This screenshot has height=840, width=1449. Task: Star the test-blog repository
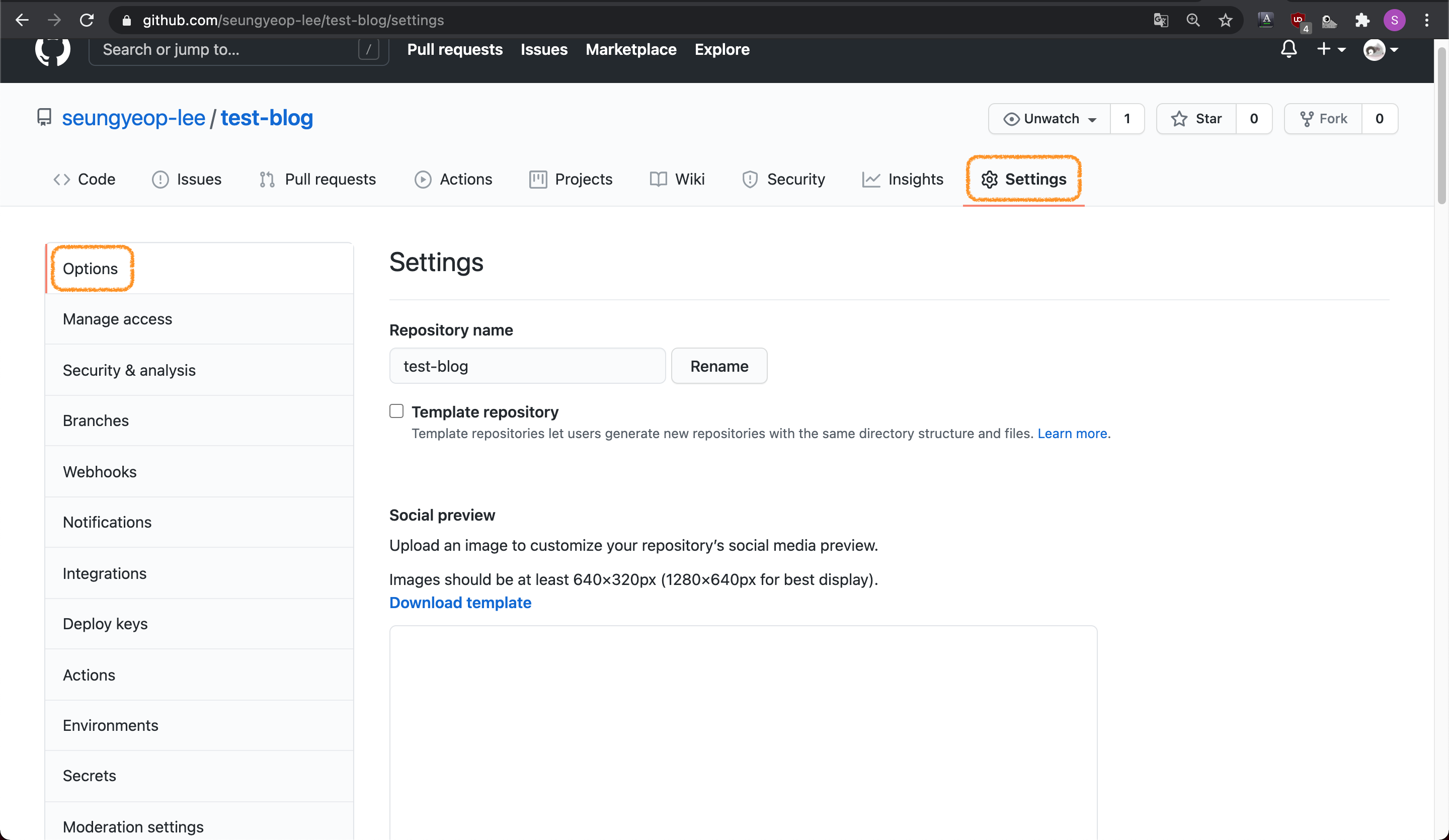[x=1196, y=118]
